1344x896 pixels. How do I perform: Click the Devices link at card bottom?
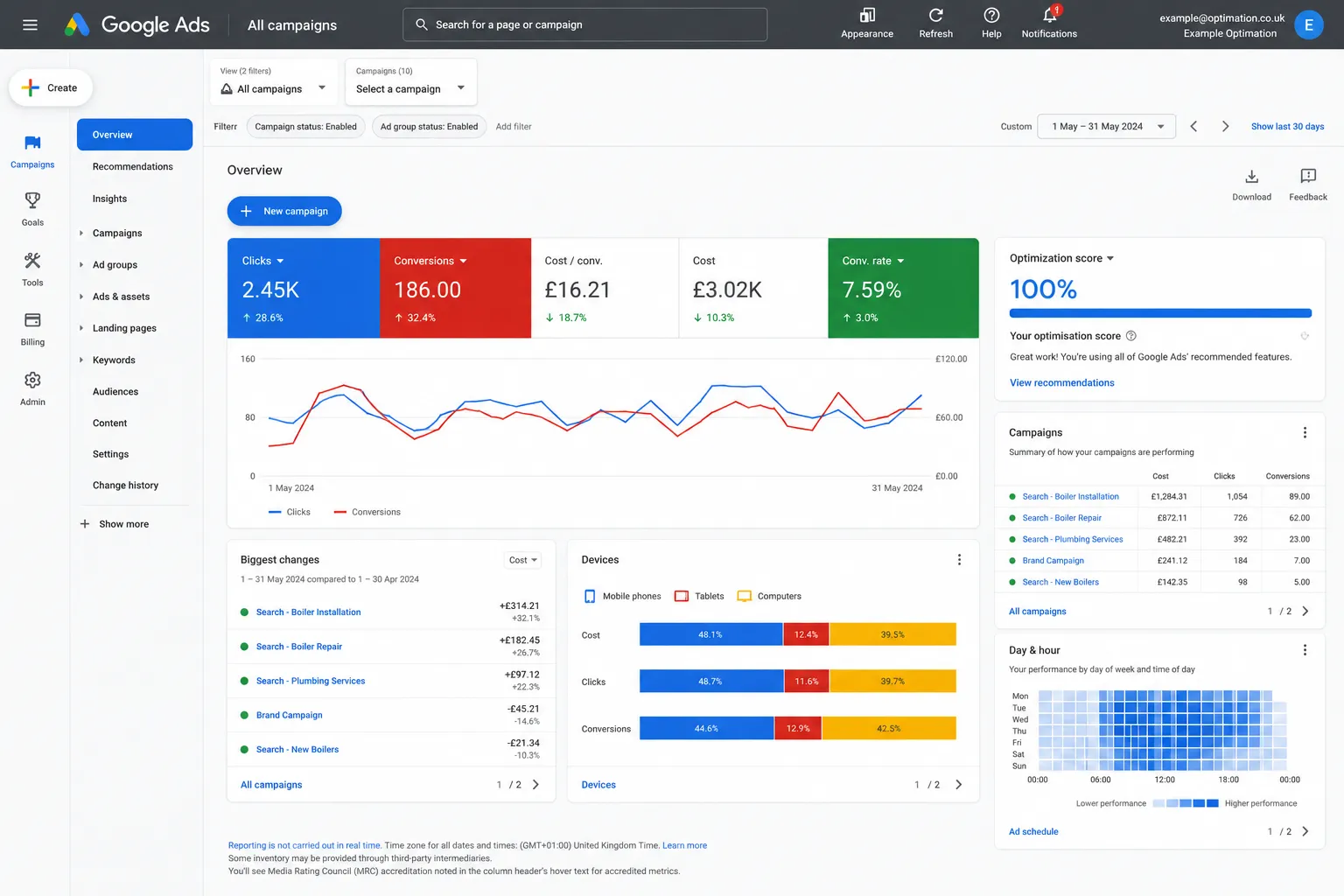point(598,785)
